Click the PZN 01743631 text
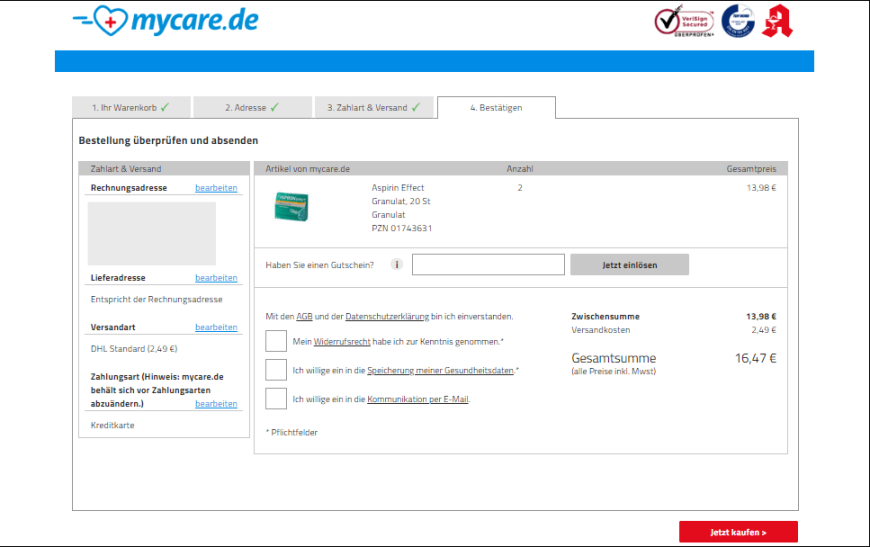This screenshot has height=547, width=870. coord(402,228)
